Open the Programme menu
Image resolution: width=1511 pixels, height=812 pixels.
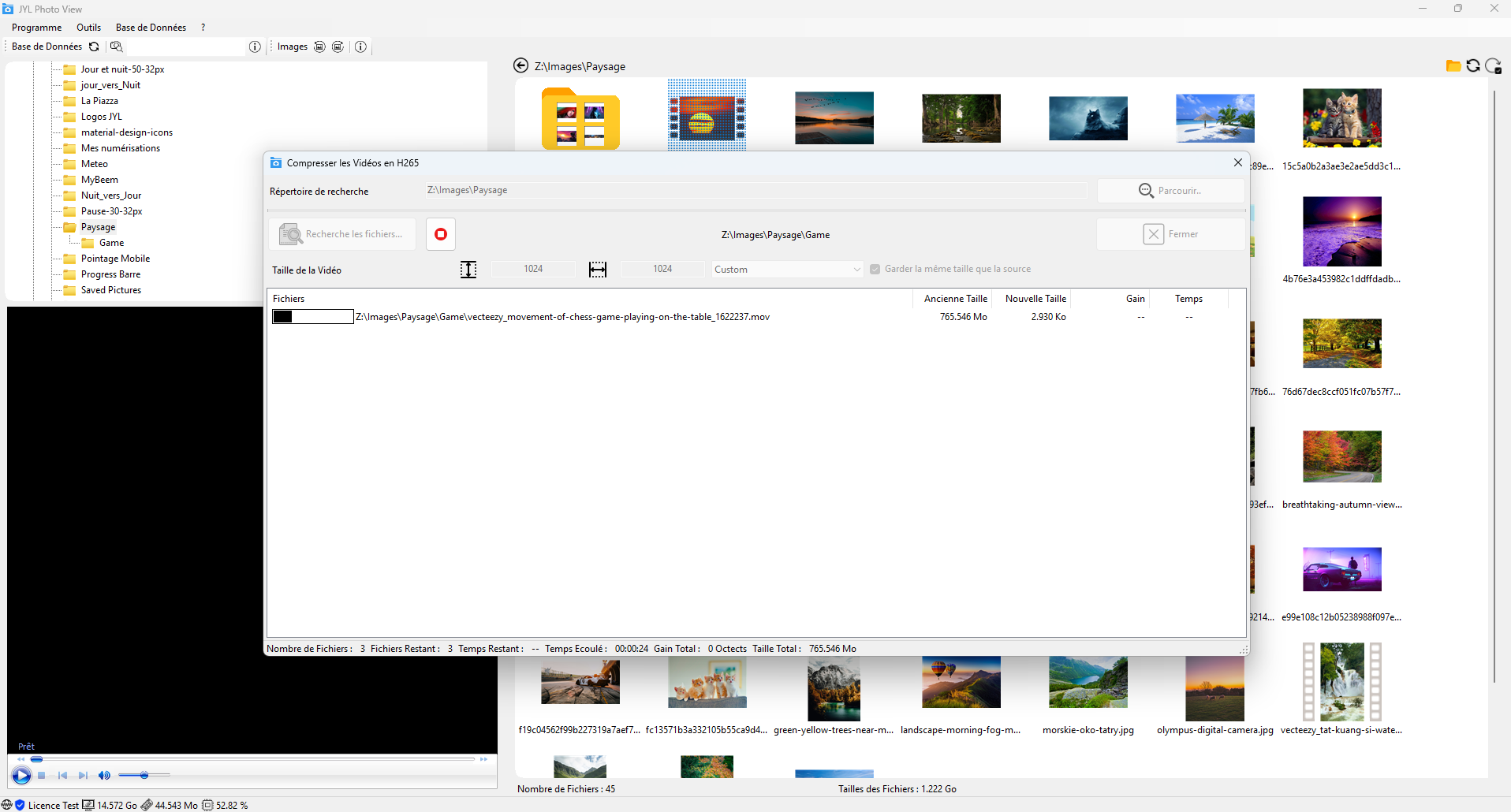(x=36, y=28)
